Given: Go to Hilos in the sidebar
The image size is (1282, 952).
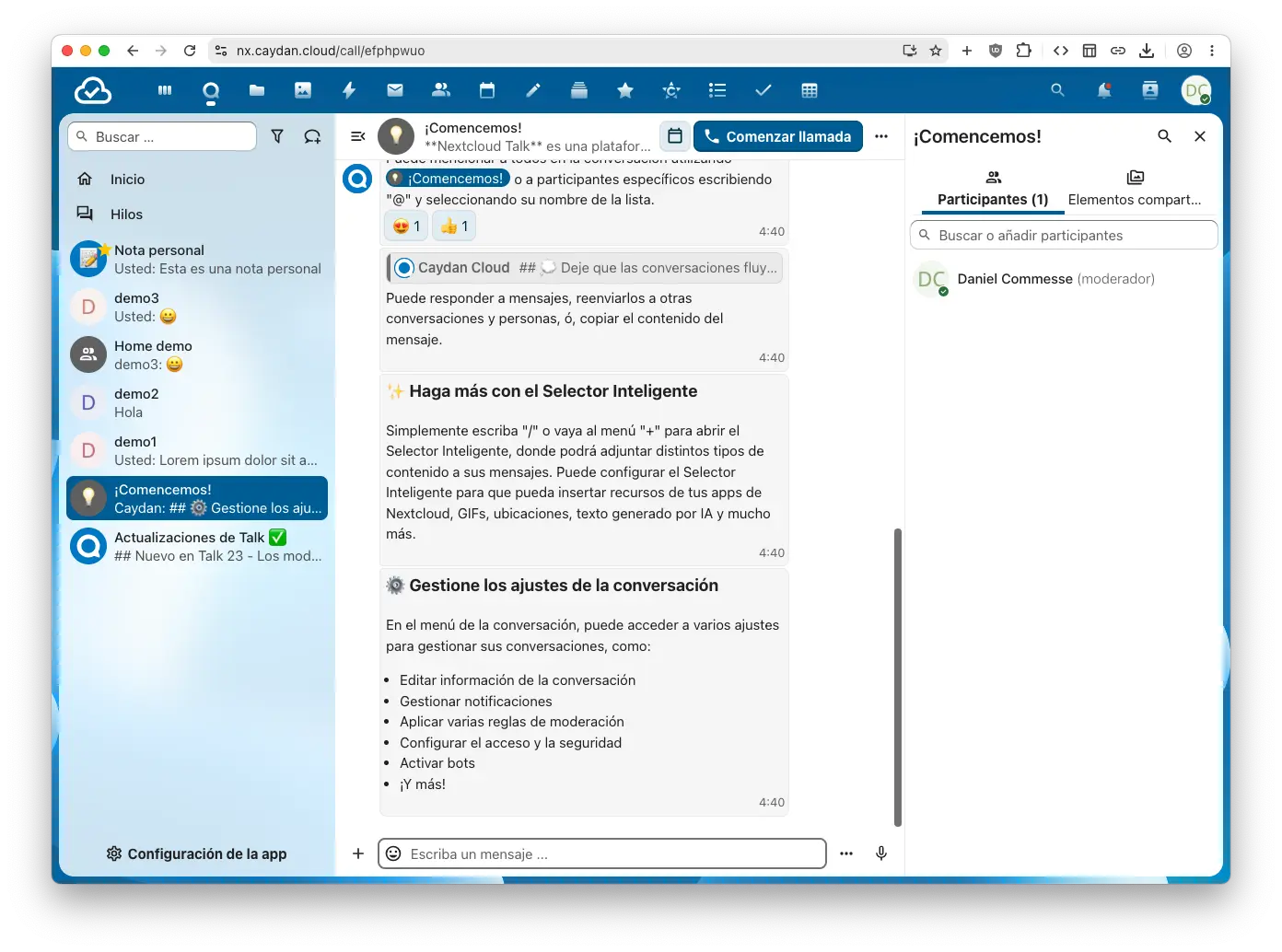Looking at the screenshot, I should click(197, 214).
